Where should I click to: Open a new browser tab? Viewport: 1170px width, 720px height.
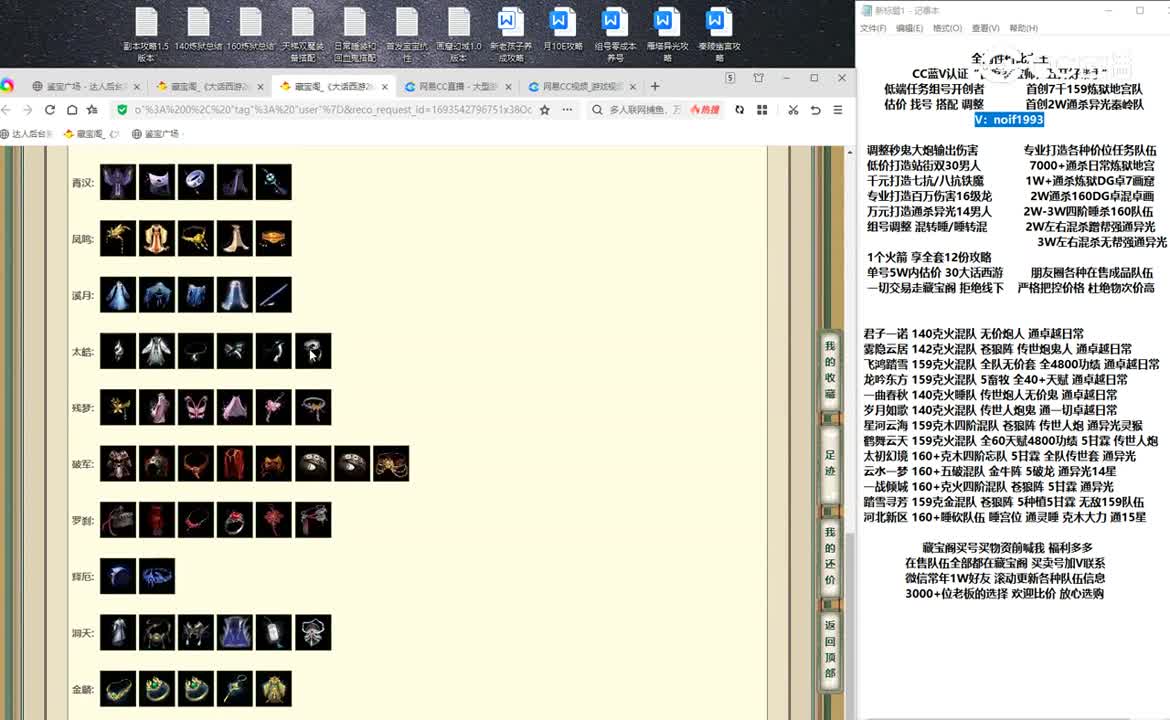coord(655,87)
